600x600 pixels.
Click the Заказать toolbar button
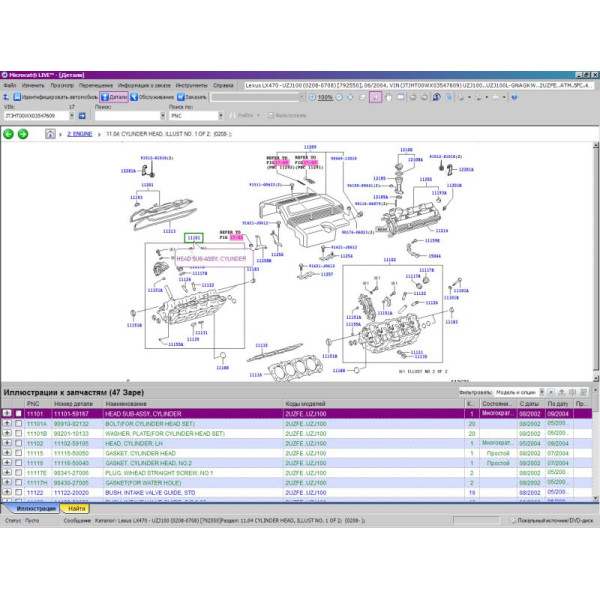coord(192,97)
